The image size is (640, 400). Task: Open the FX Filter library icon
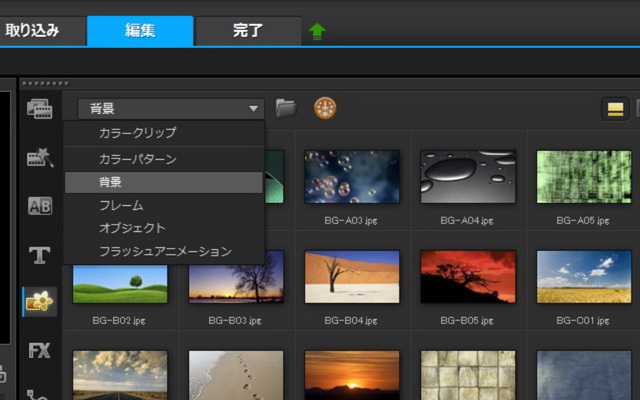click(39, 351)
